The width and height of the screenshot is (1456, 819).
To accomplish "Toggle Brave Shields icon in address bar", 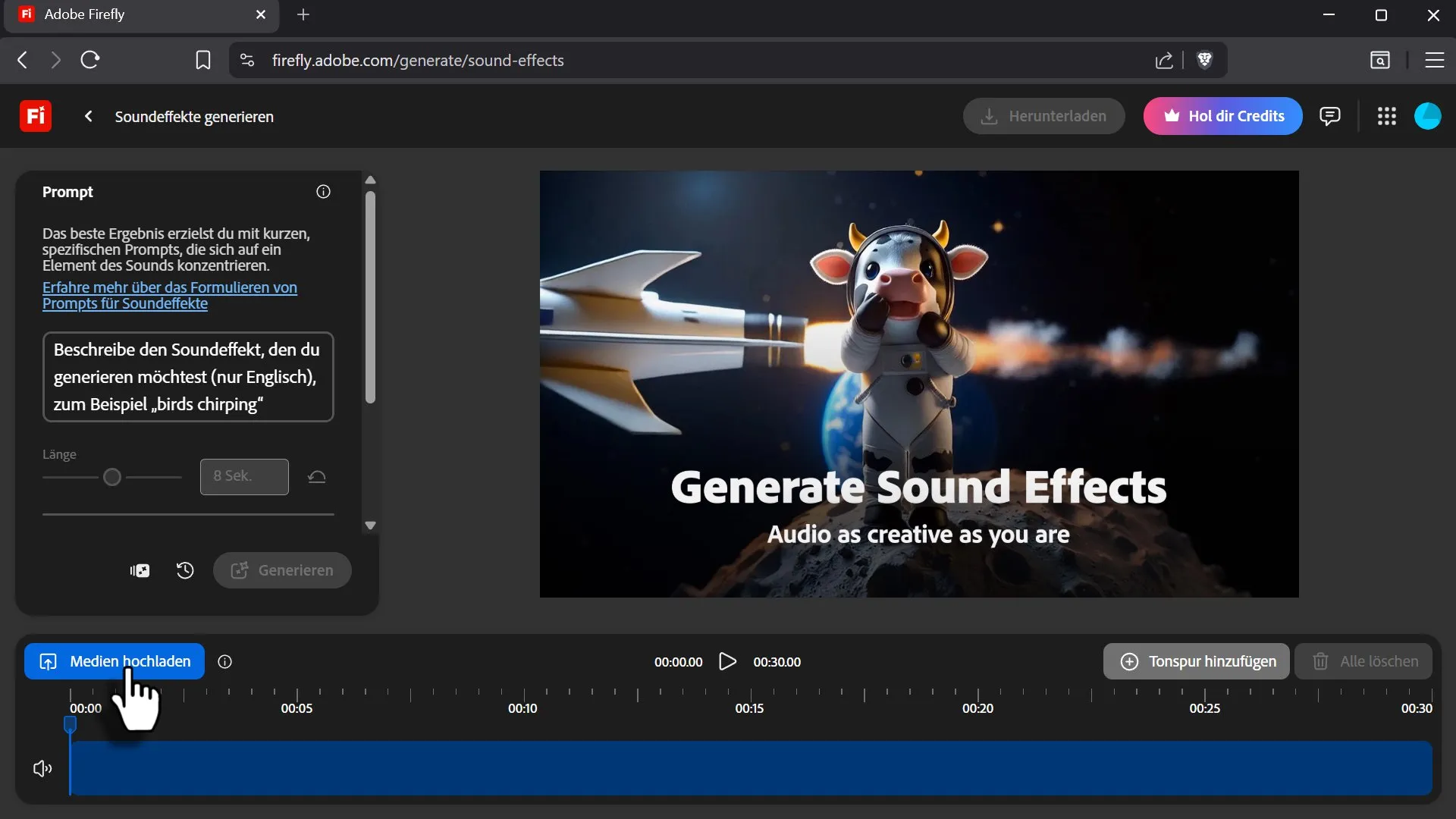I will (x=1204, y=60).
